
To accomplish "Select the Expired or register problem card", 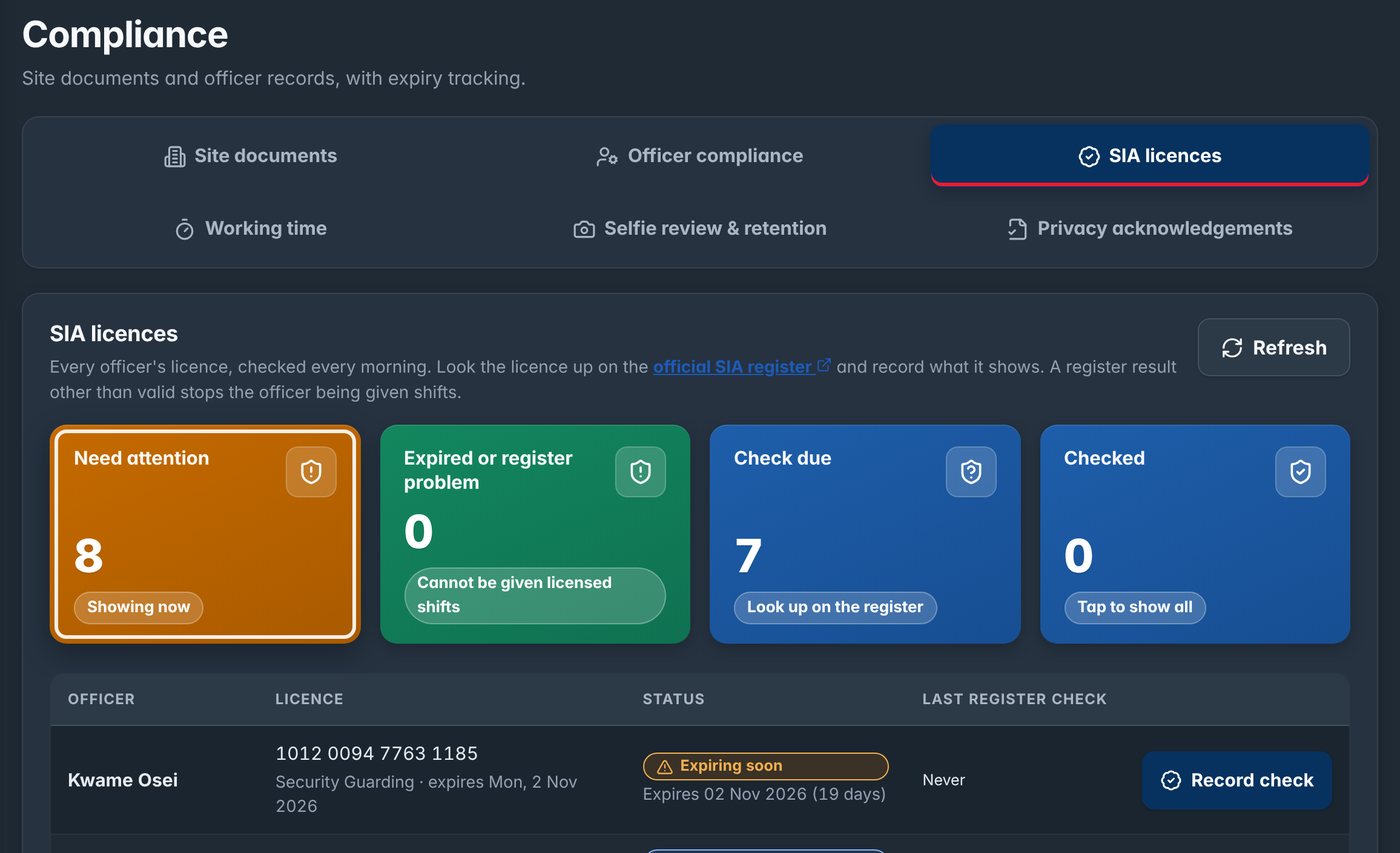I will click(535, 534).
